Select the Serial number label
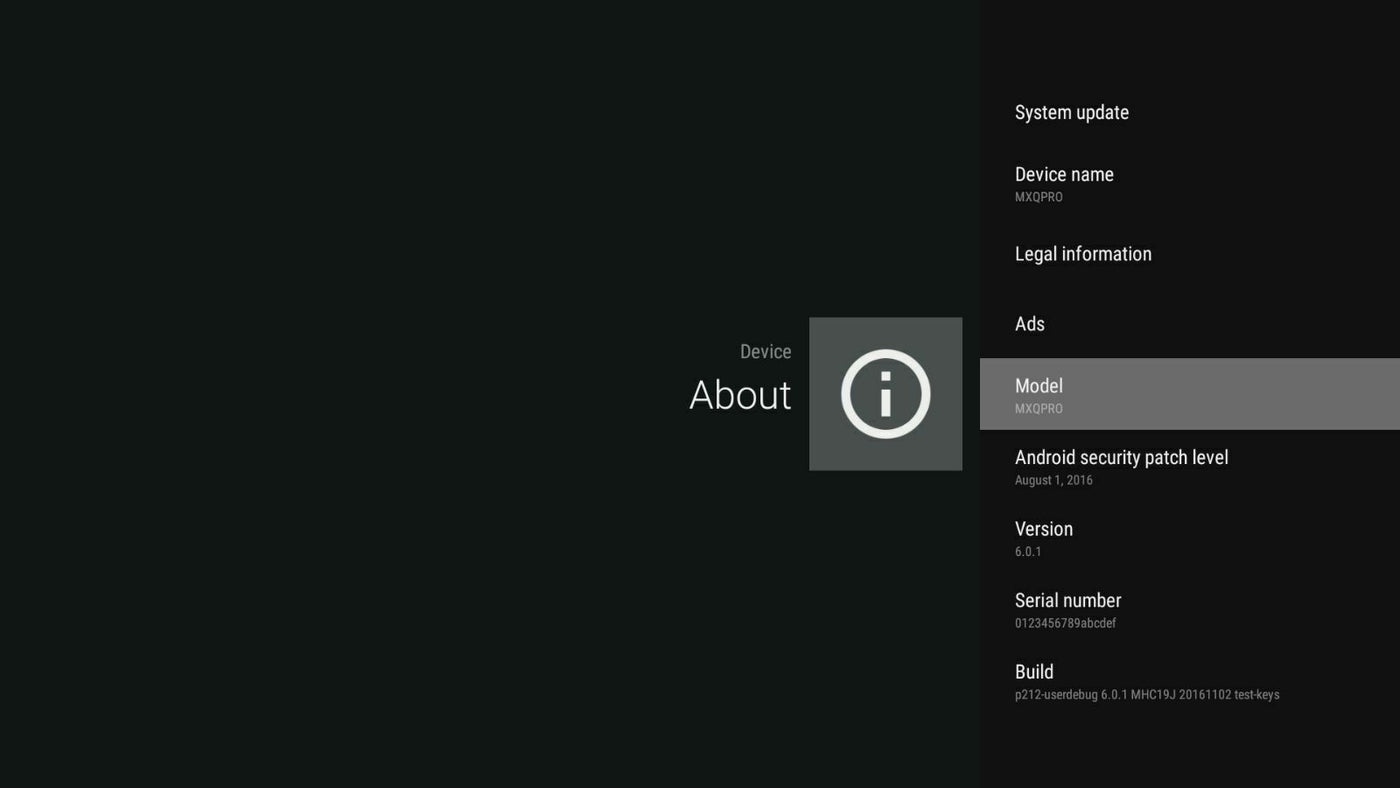This screenshot has height=788, width=1400. click(1067, 601)
